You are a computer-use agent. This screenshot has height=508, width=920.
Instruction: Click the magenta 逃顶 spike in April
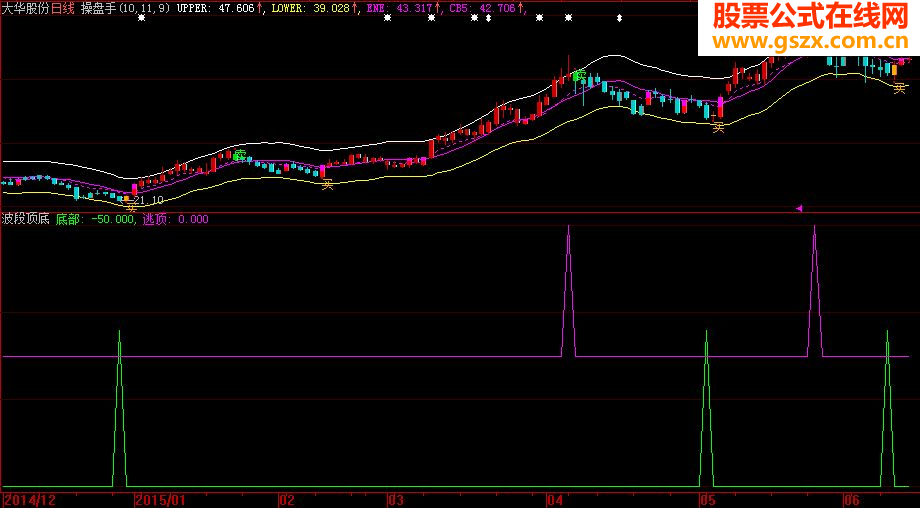coord(569,290)
